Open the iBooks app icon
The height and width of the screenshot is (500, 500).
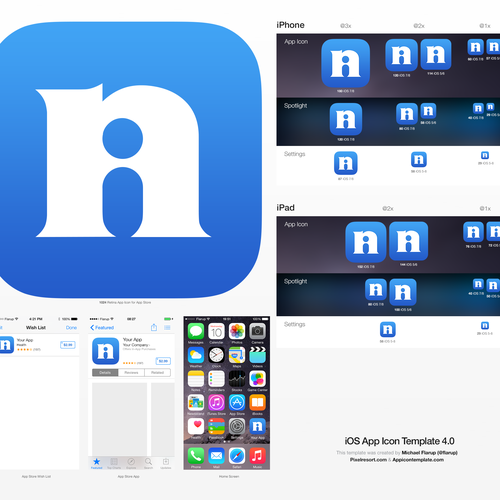[x=257, y=402]
